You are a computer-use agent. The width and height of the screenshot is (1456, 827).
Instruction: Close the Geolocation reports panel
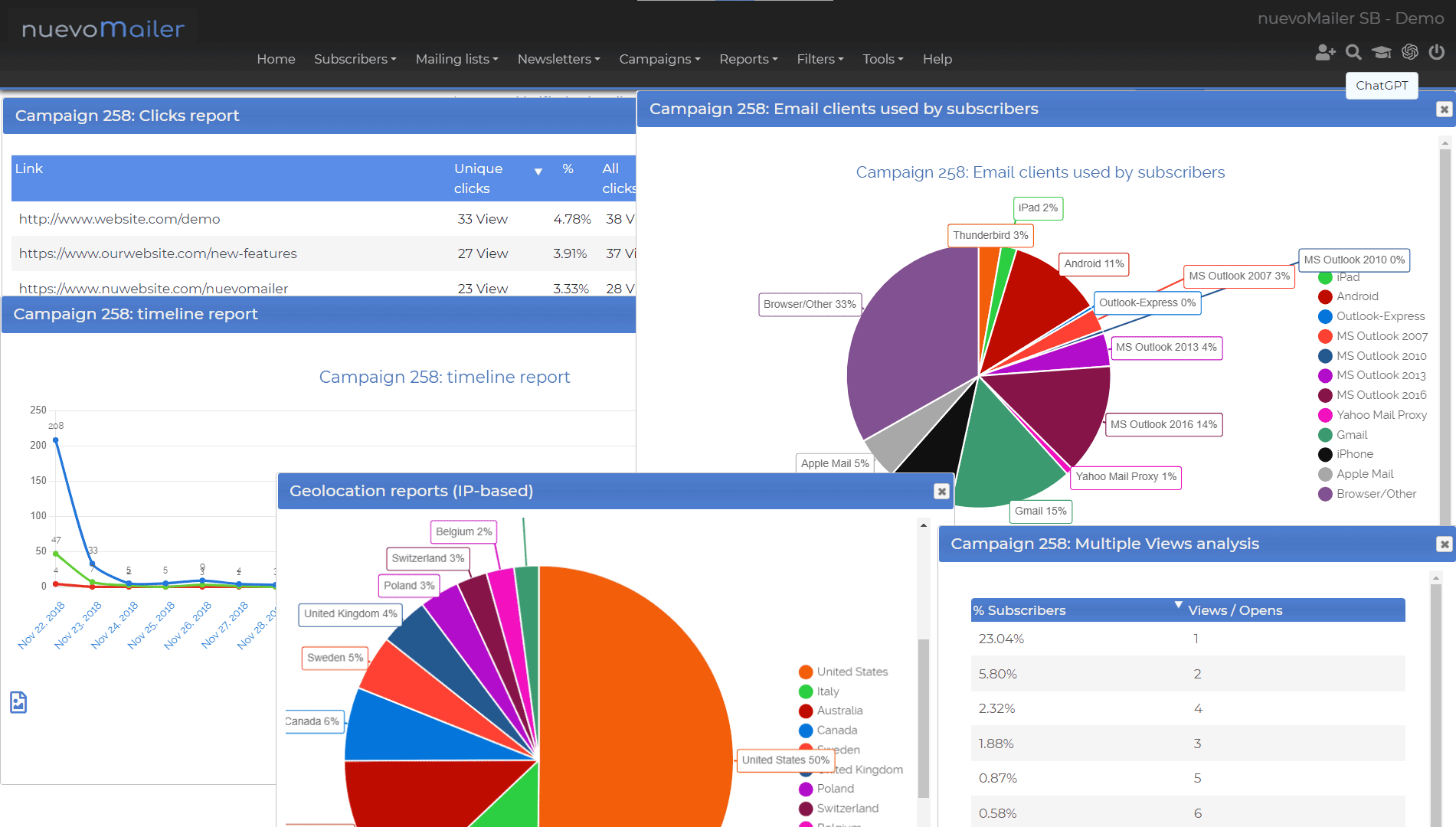pos(942,492)
